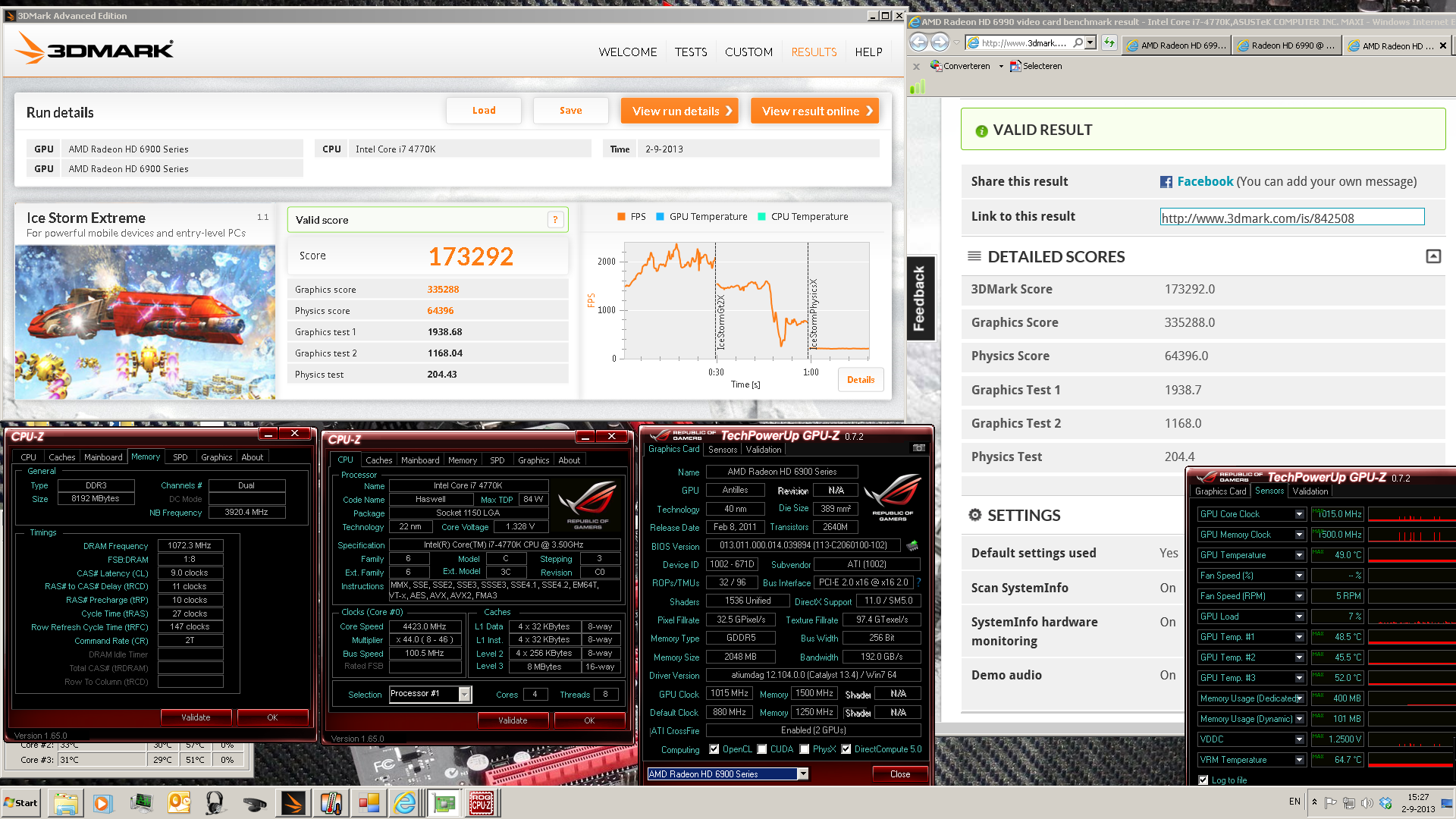Open the GPU Memory Clock sensor dropdown
The image size is (1456, 819).
[x=1299, y=535]
